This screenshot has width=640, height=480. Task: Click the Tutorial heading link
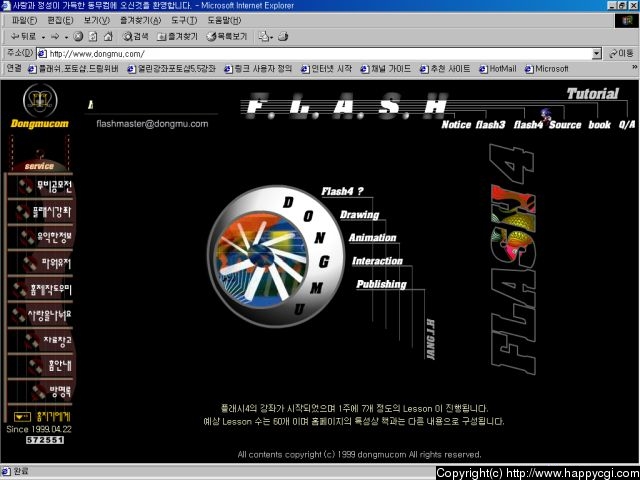[593, 94]
